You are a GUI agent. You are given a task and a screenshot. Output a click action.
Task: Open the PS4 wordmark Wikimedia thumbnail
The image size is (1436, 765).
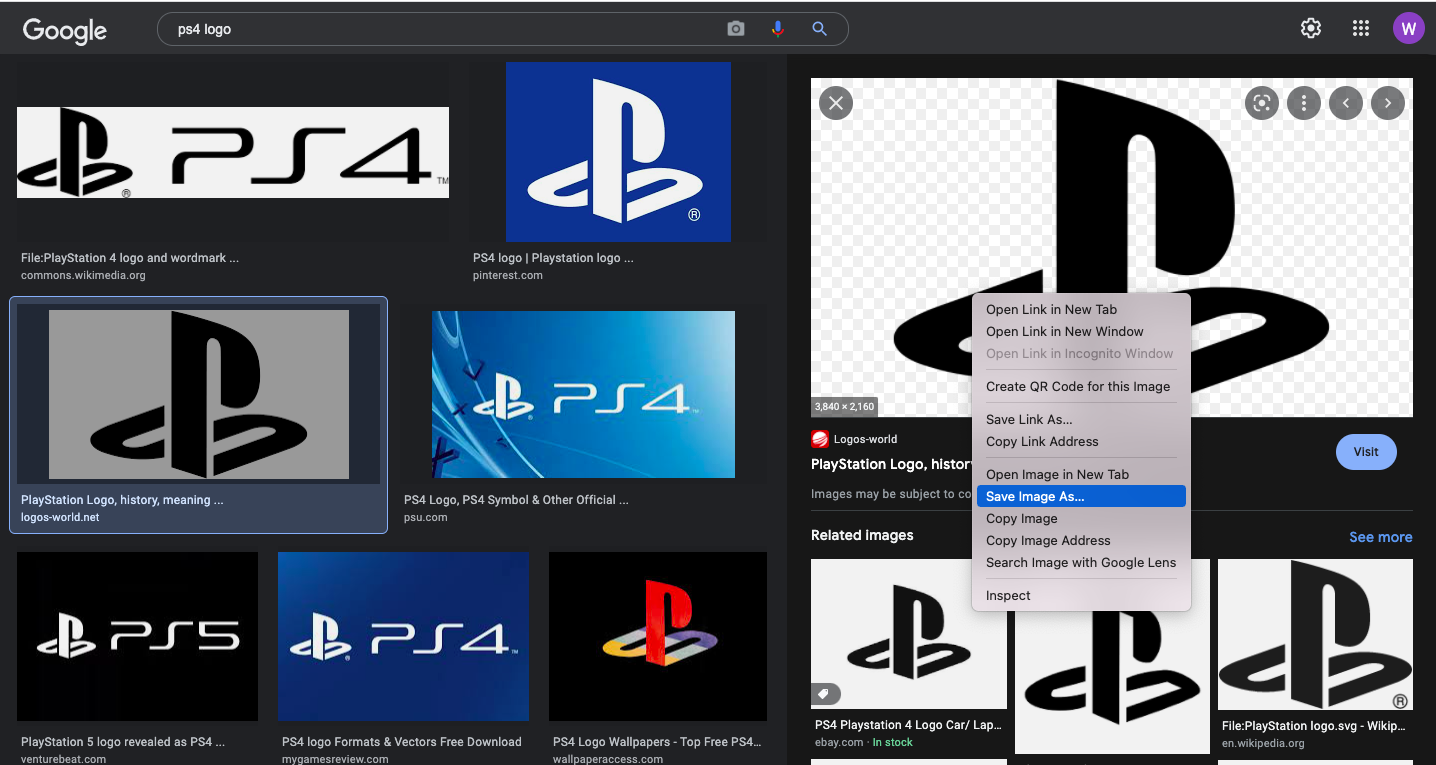click(x=233, y=152)
